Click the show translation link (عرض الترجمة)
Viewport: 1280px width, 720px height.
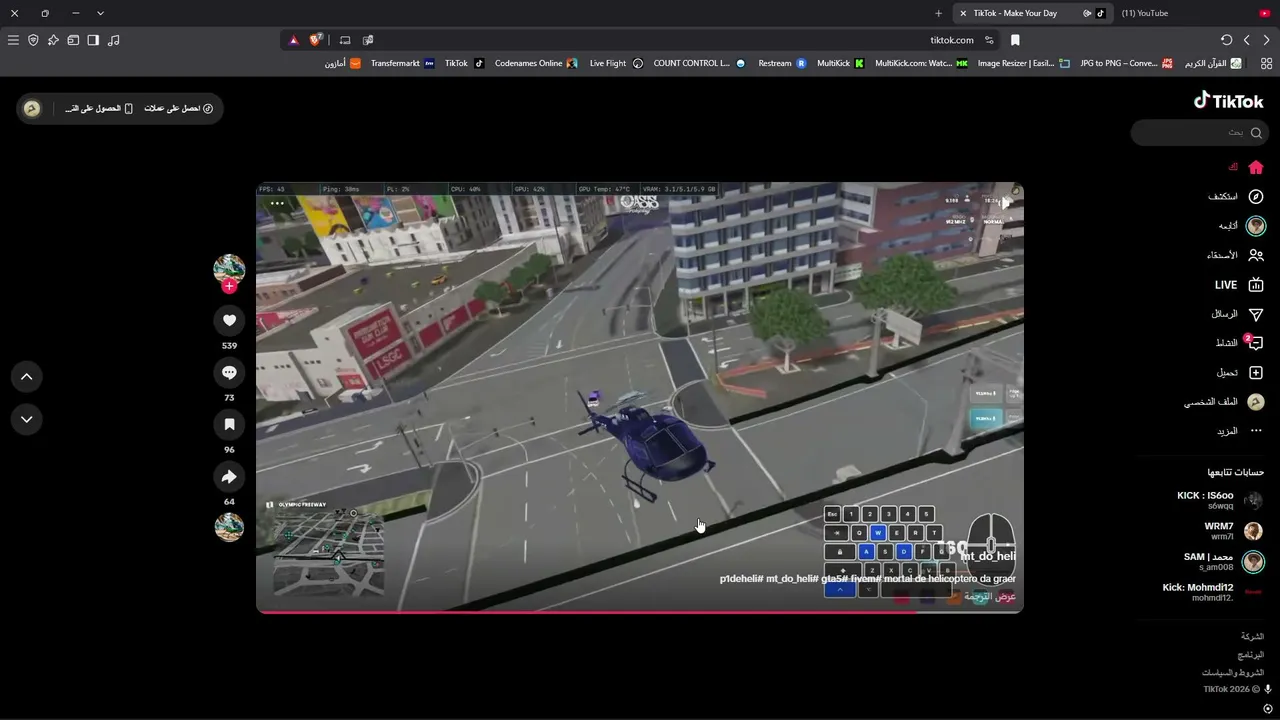coord(991,597)
